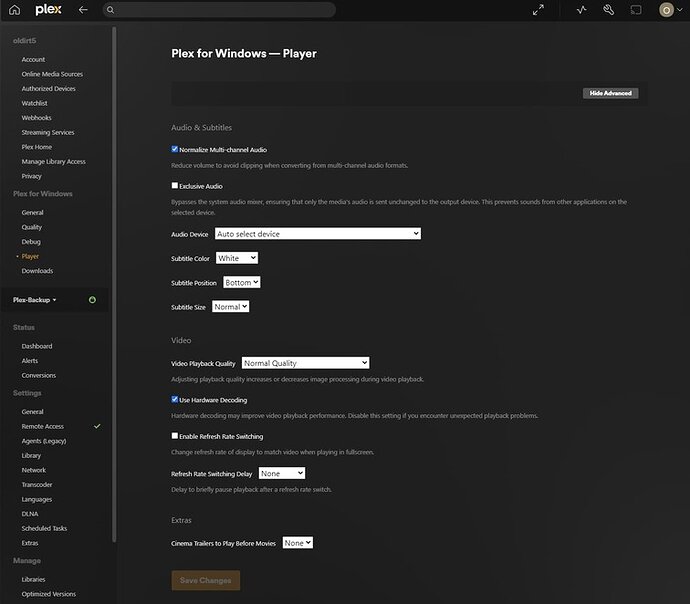Open the Audio Device dropdown
This screenshot has height=604, width=690.
(x=318, y=234)
